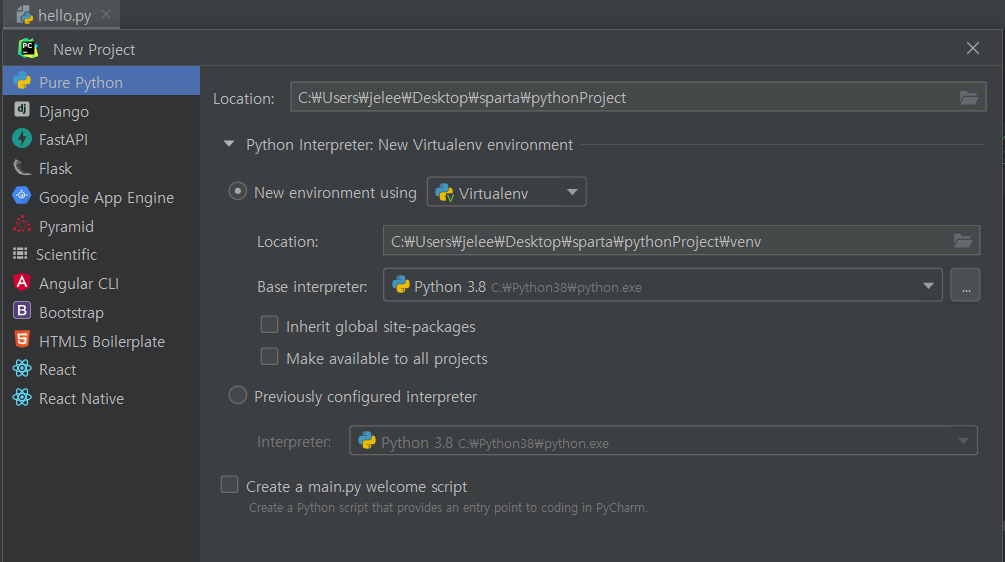Click the Virtualenv Python icon in dropdown

point(444,192)
